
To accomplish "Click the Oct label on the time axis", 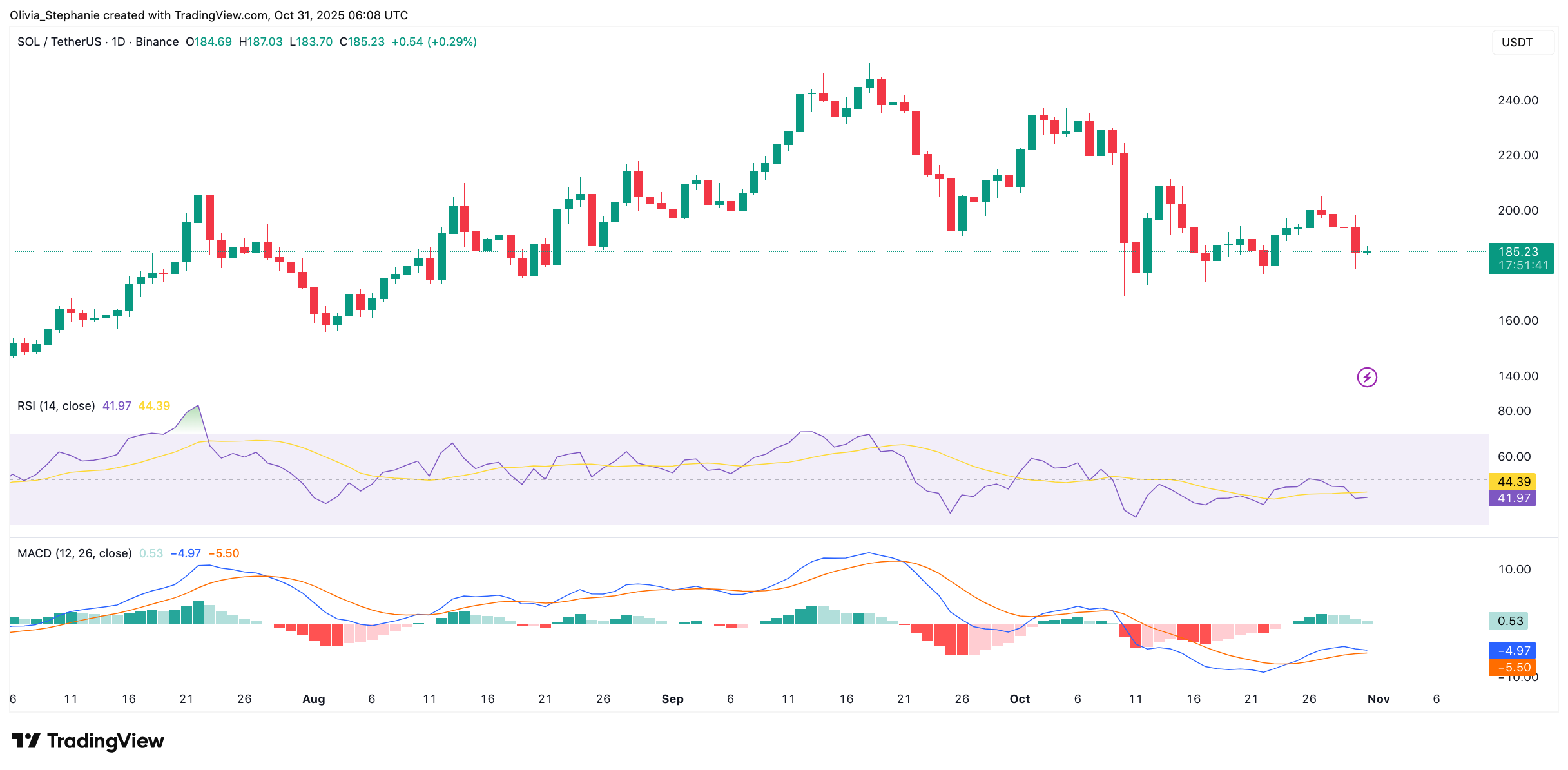I will (1020, 698).
